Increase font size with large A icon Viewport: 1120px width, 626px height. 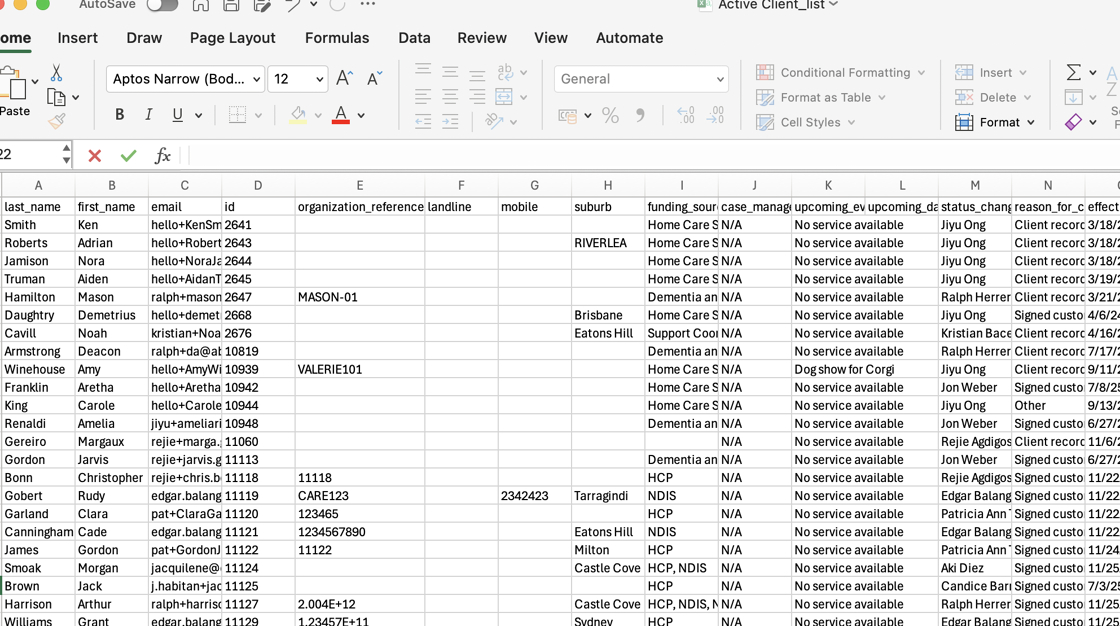pos(344,79)
